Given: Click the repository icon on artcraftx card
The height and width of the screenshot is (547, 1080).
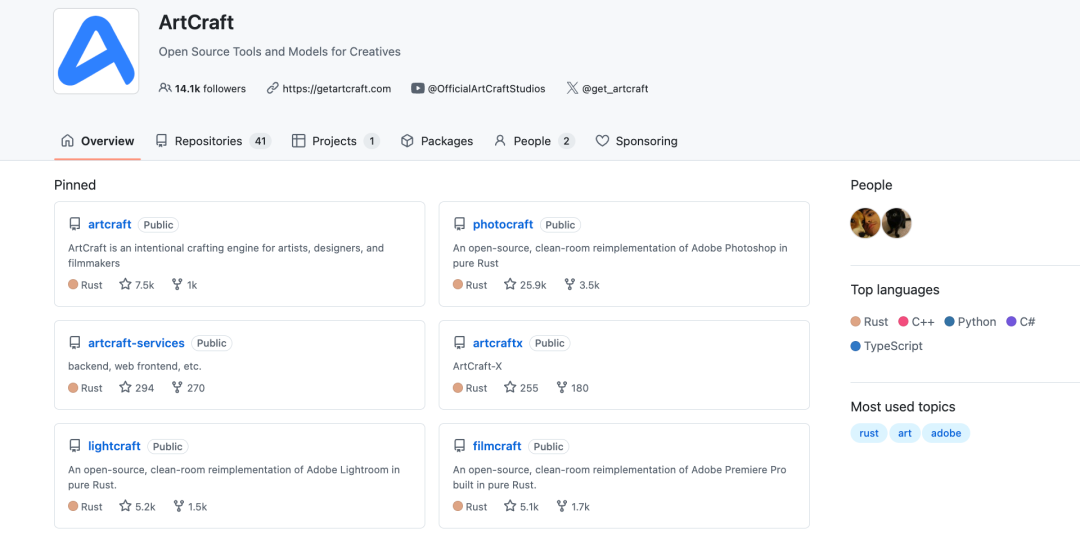Looking at the screenshot, I should (x=459, y=343).
